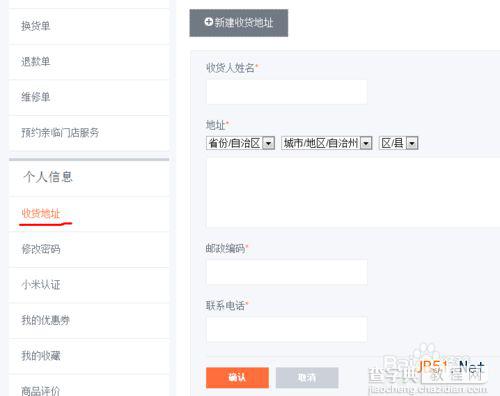Focus the 联系电话 input field
The width and height of the screenshot is (500, 396).
[x=287, y=329]
